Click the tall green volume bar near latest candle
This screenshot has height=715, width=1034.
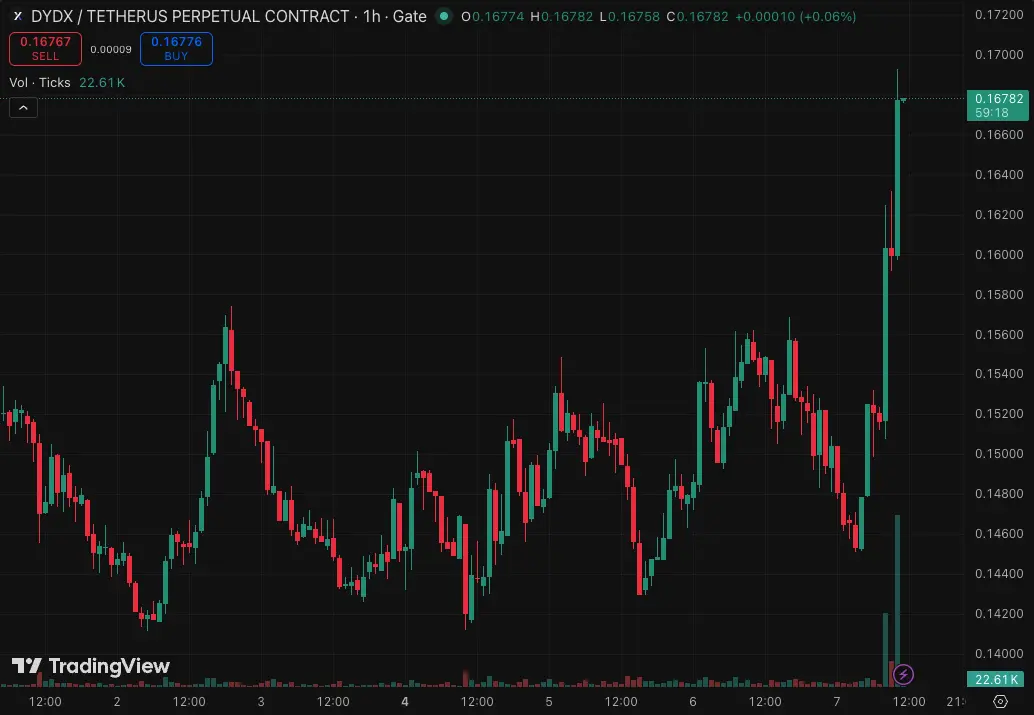[x=897, y=600]
